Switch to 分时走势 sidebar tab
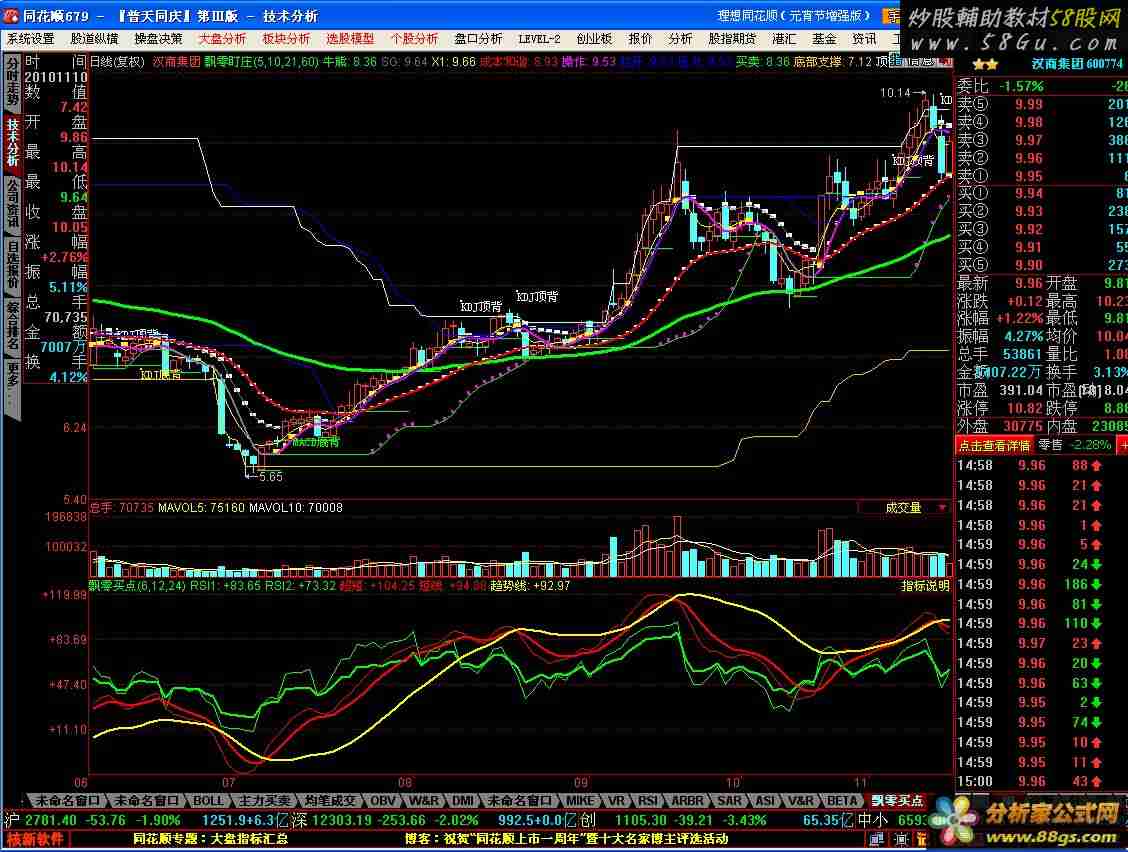This screenshot has width=1128, height=852. coord(12,81)
